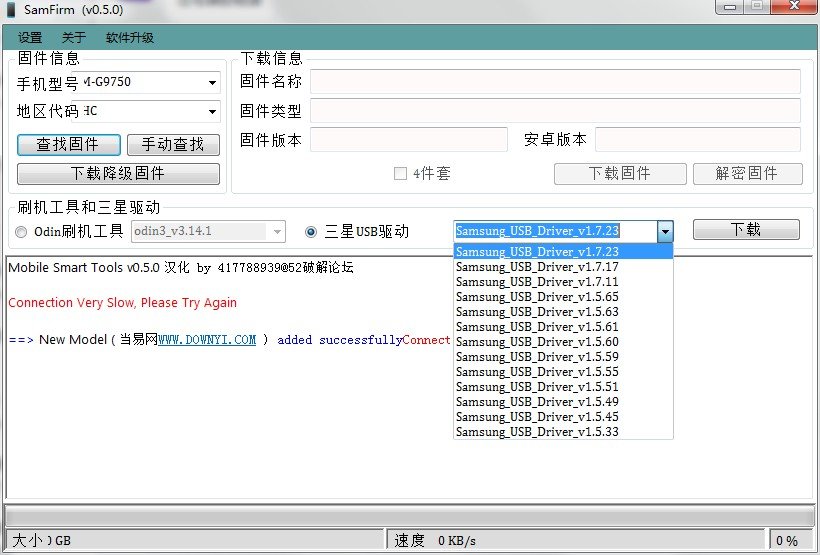Choose Samsung_USB_Driver_v1.5.65 from the list

coord(537,297)
